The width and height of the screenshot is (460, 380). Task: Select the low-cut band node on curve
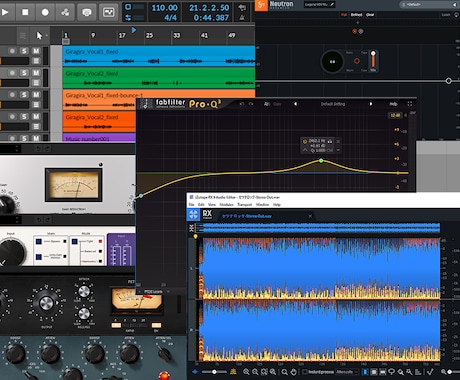[141, 196]
